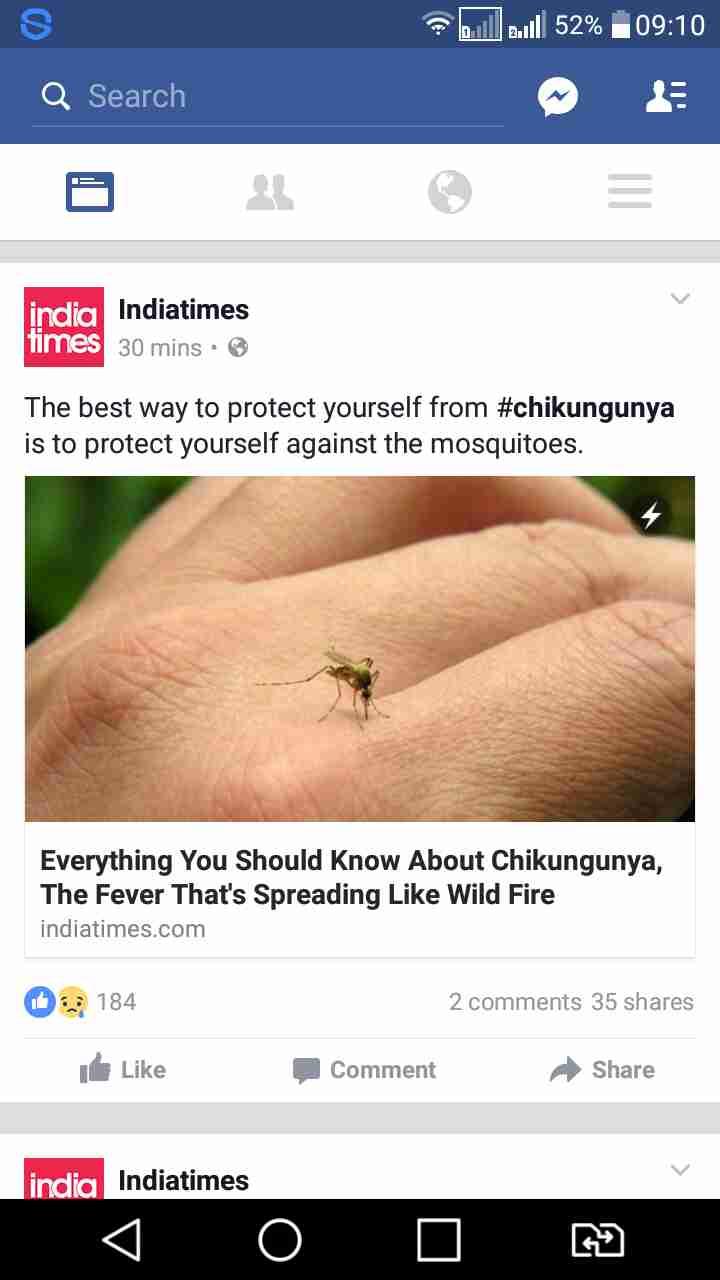Expand the chikungunya post's options chevron

[680, 298]
